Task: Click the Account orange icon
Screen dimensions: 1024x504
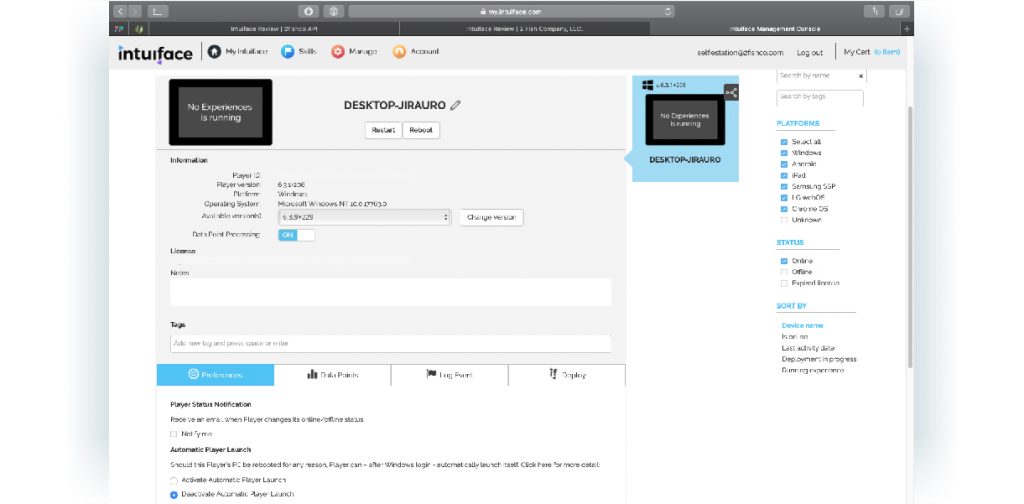Action: tap(399, 52)
